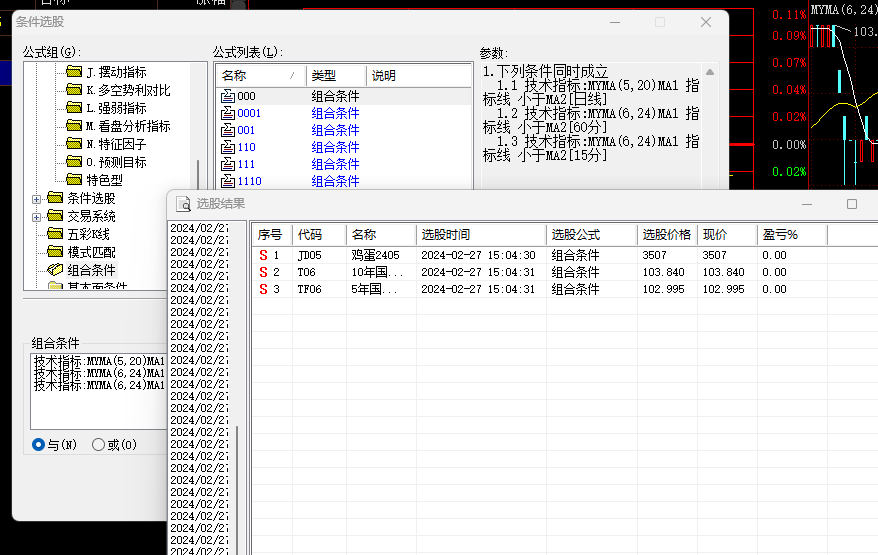Viewport: 878px width, 555px height.
Task: Select formula 111 icon in list
Action: point(228,164)
